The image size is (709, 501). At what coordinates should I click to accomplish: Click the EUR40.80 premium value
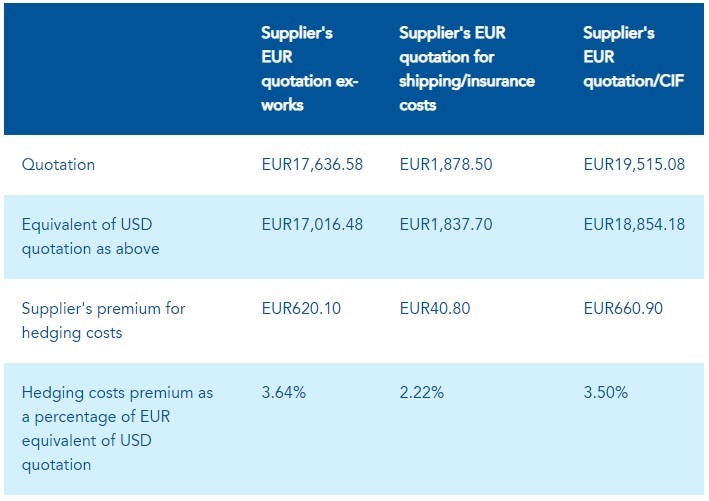[x=433, y=309]
